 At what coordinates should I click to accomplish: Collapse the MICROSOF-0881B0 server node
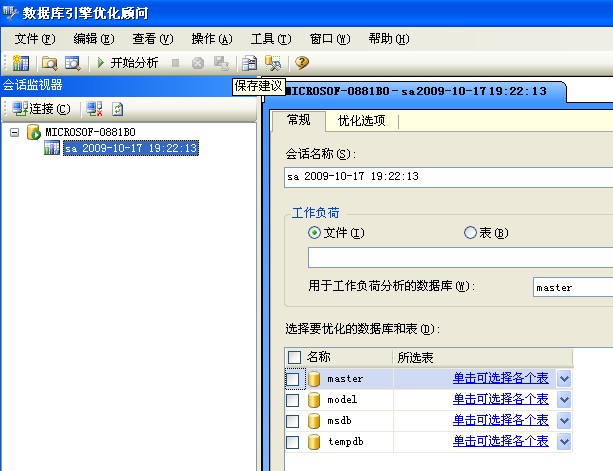(14, 133)
